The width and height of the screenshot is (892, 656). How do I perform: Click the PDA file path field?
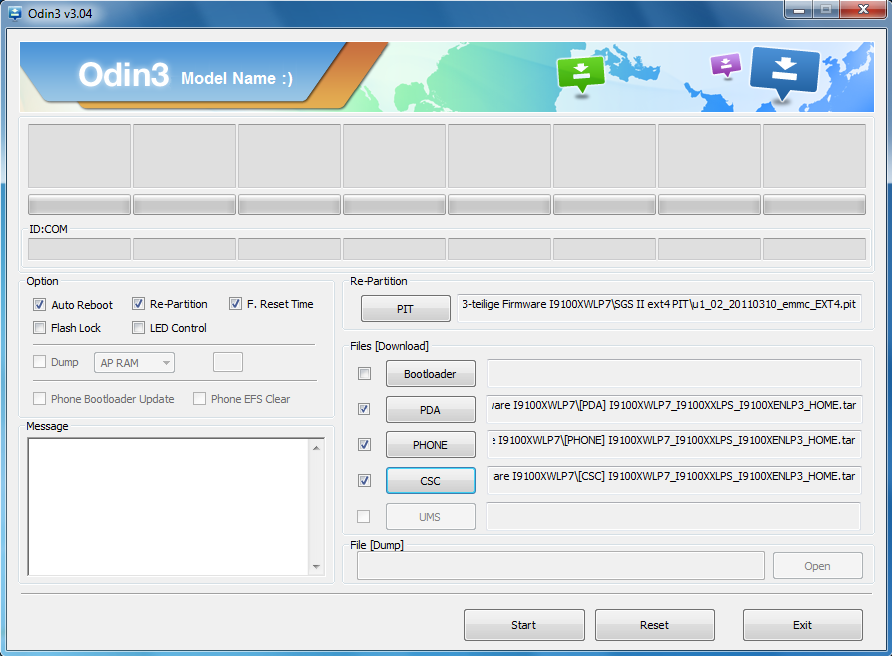[674, 409]
